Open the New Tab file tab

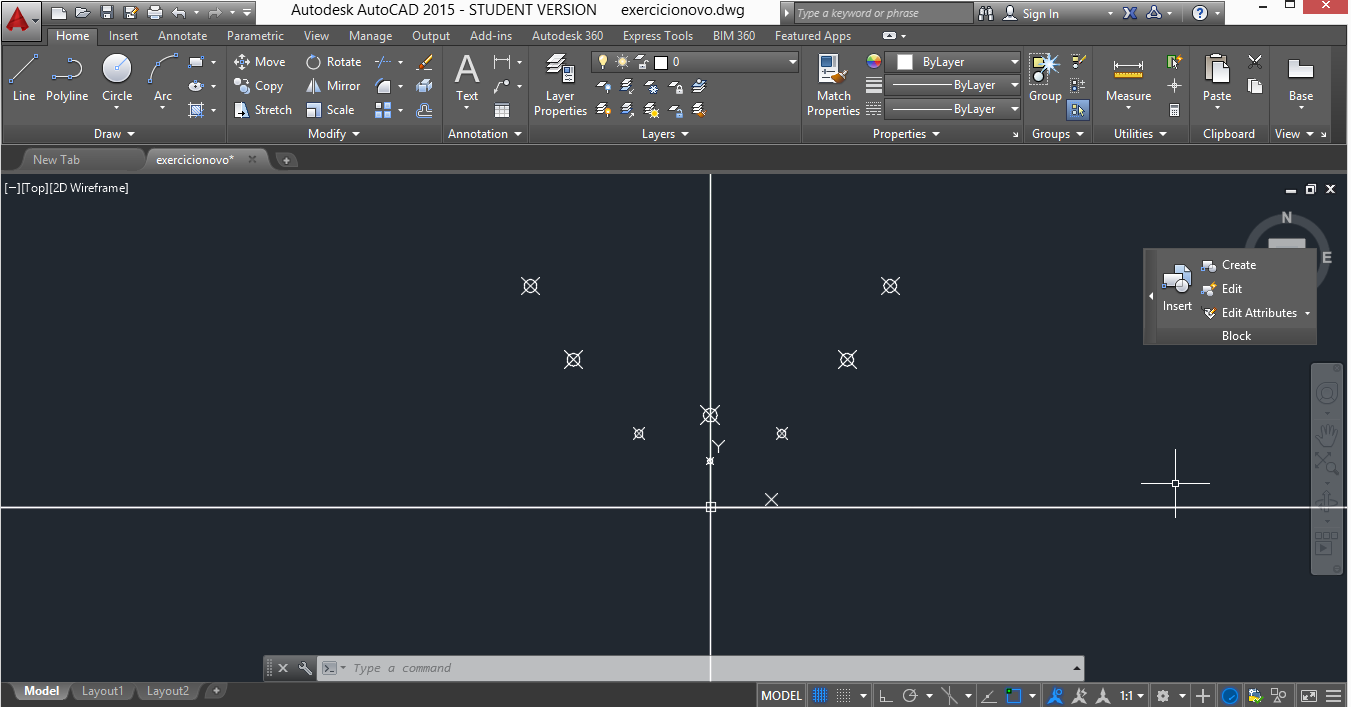(56, 159)
